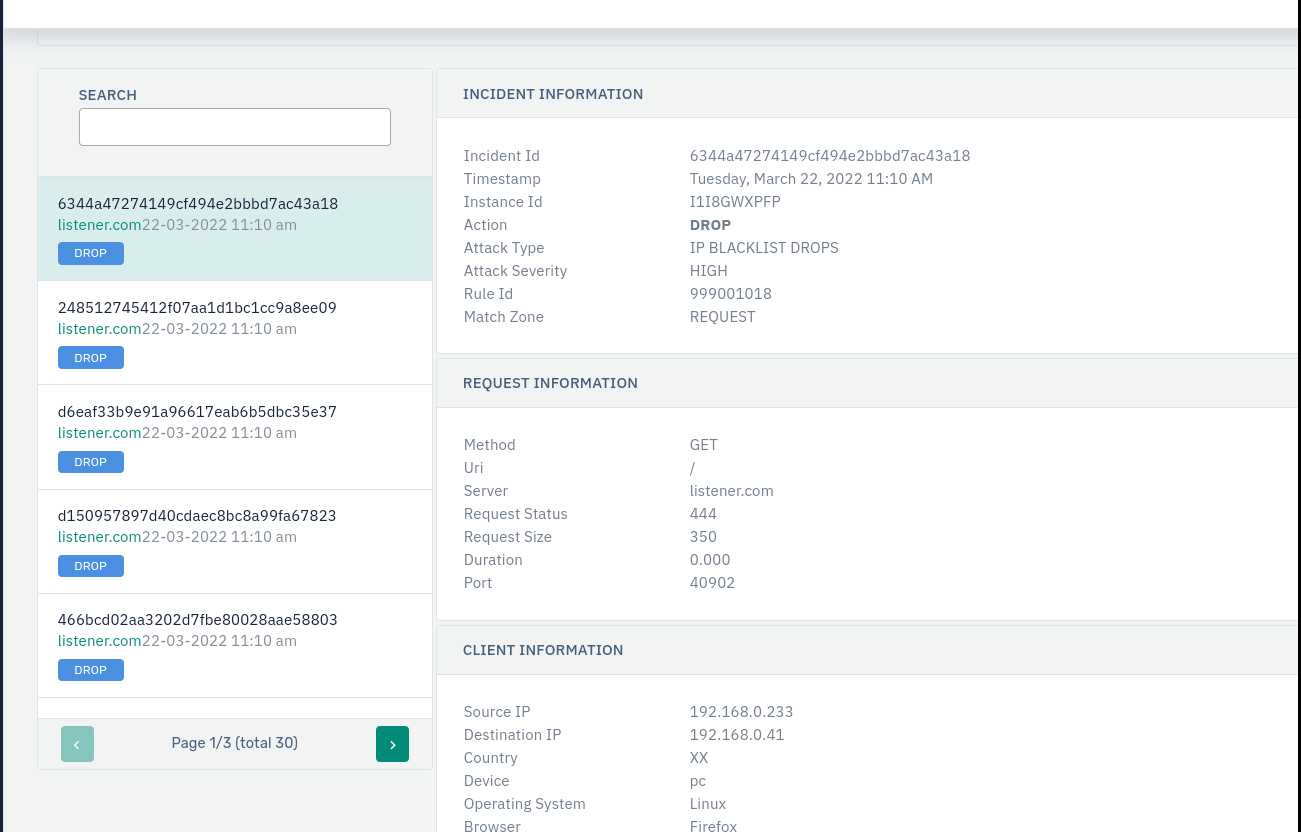Click attack type IP BLACKLIST DROPS

pos(764,248)
